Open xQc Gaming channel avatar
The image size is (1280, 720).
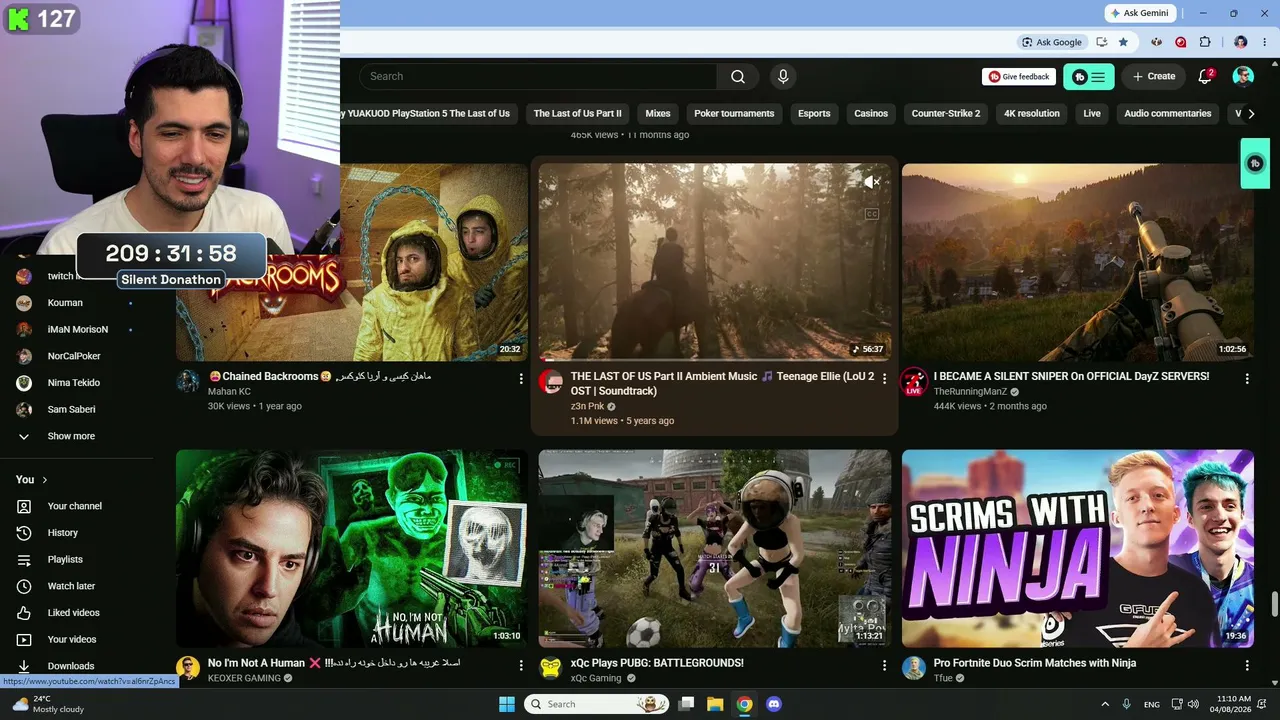point(551,668)
